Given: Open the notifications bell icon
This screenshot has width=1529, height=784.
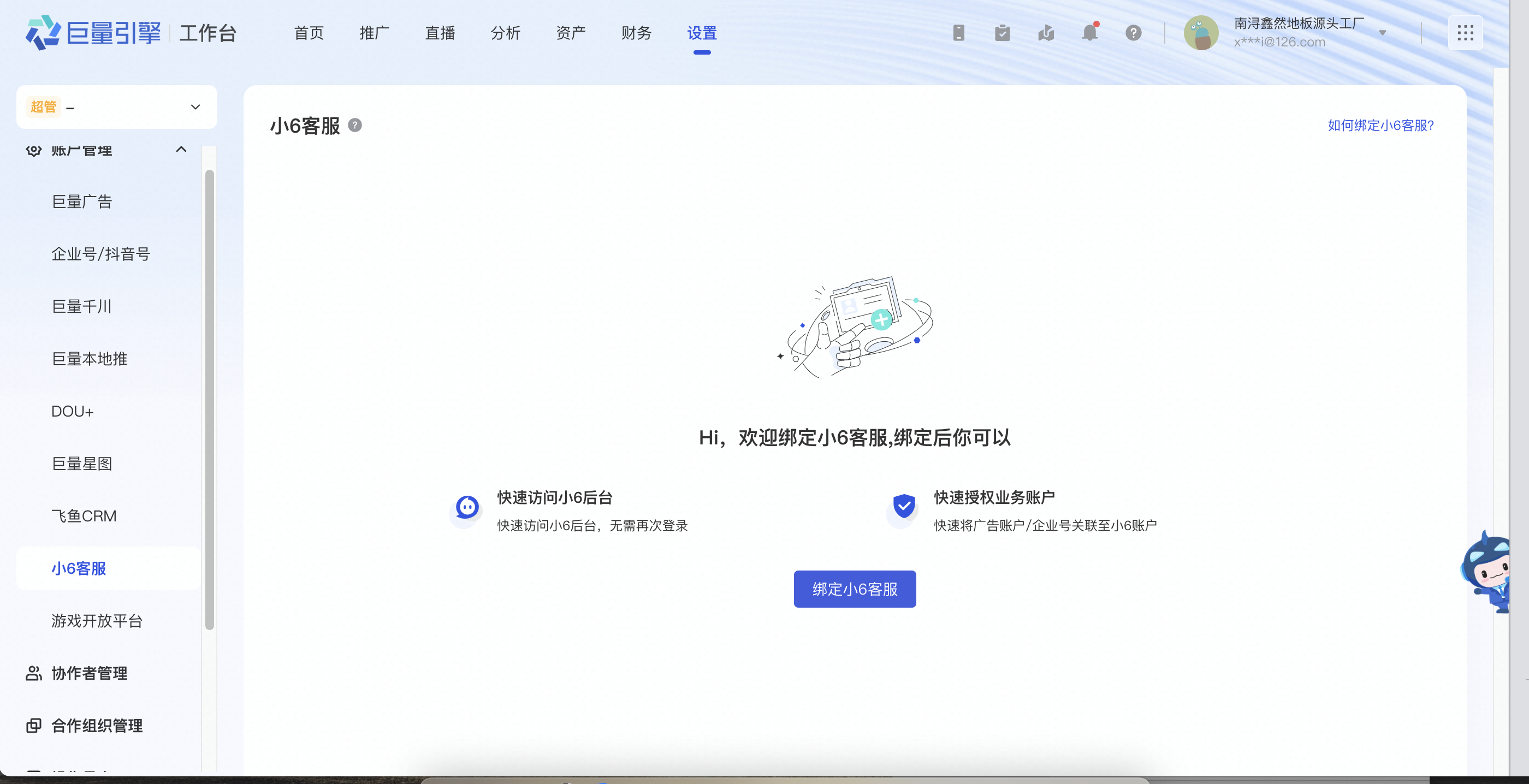Looking at the screenshot, I should (1090, 33).
